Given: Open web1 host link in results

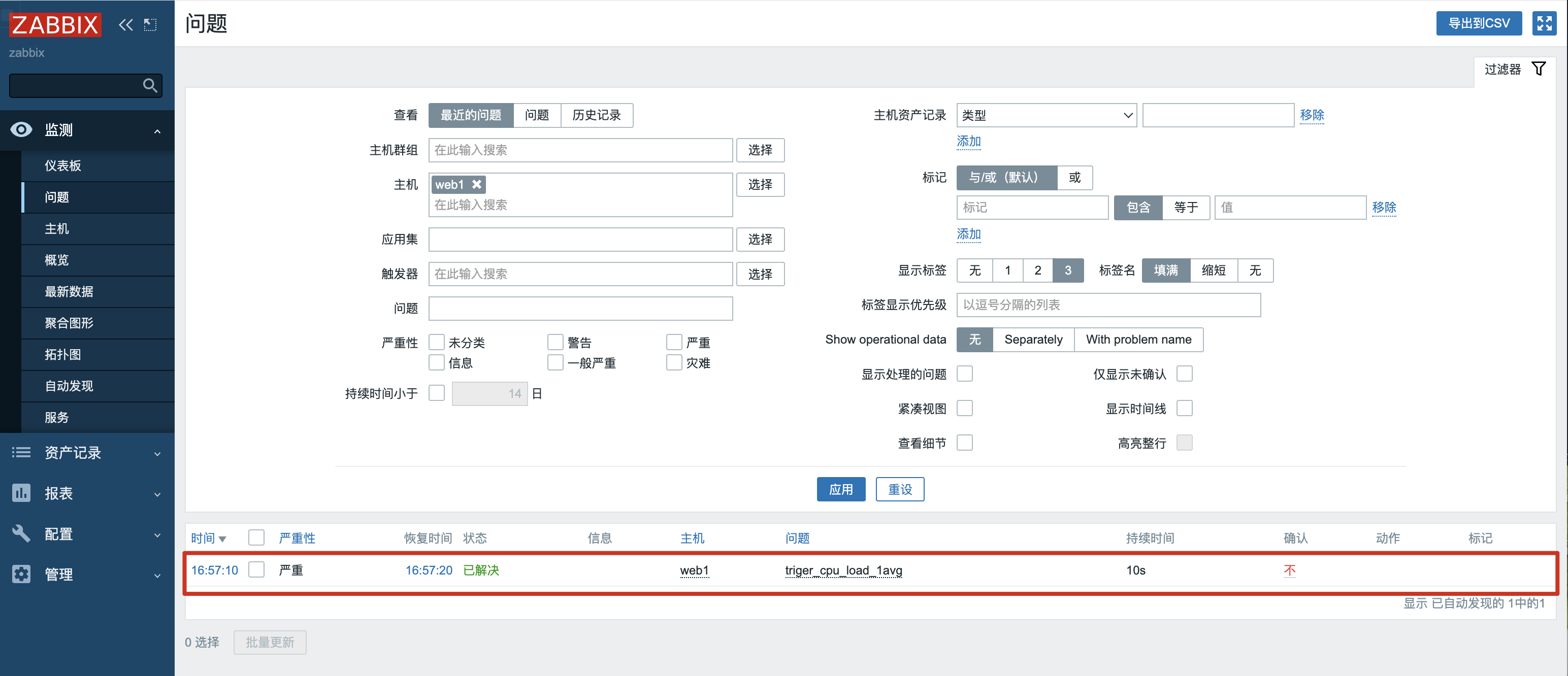Looking at the screenshot, I should point(695,570).
